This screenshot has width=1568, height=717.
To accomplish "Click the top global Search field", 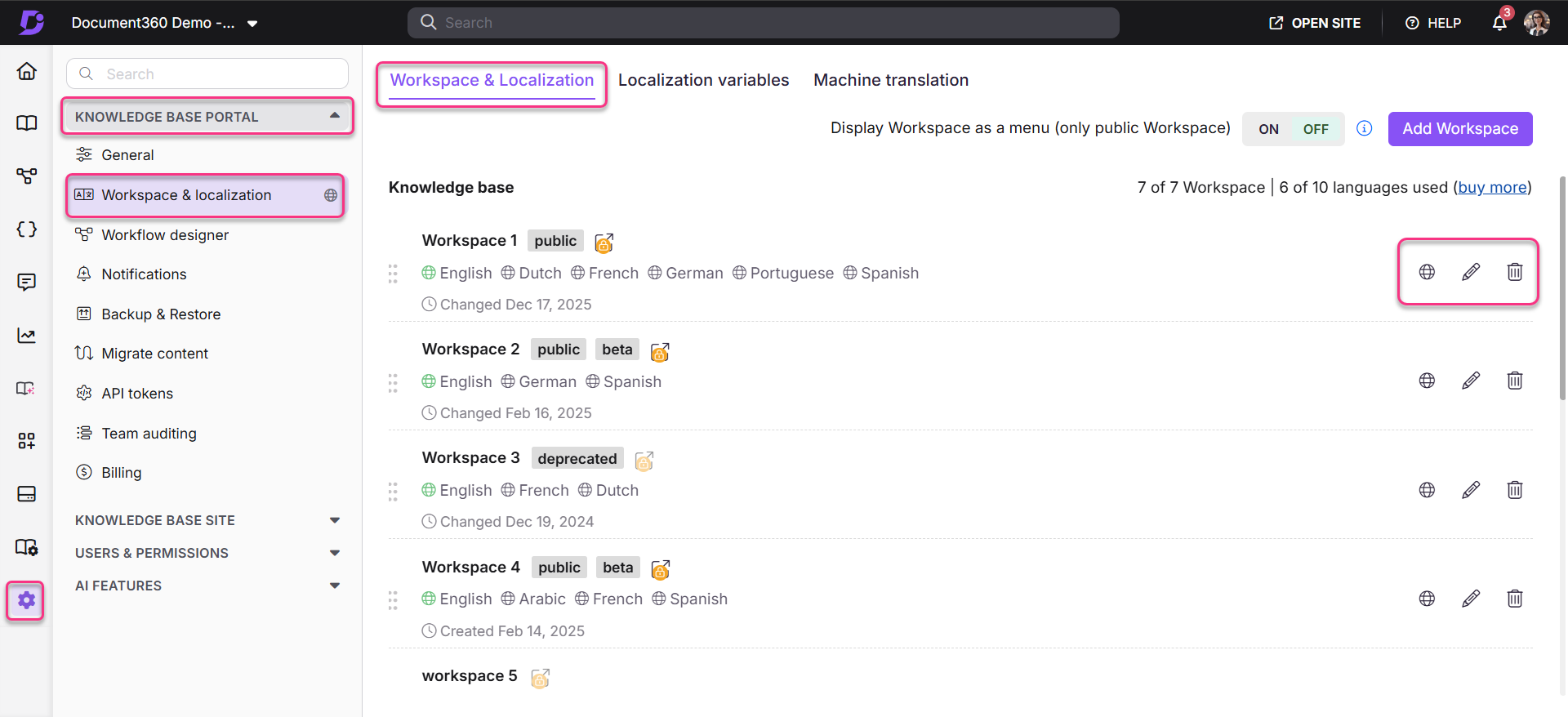I will click(x=763, y=23).
